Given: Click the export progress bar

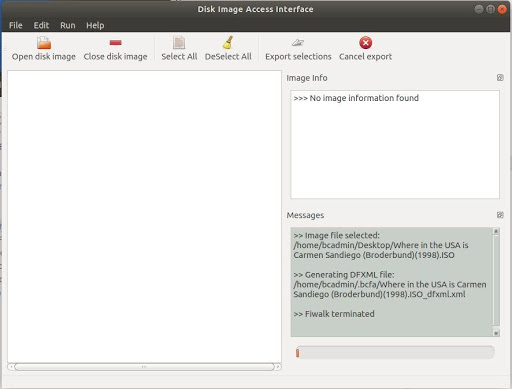Looking at the screenshot, I should click(x=395, y=352).
